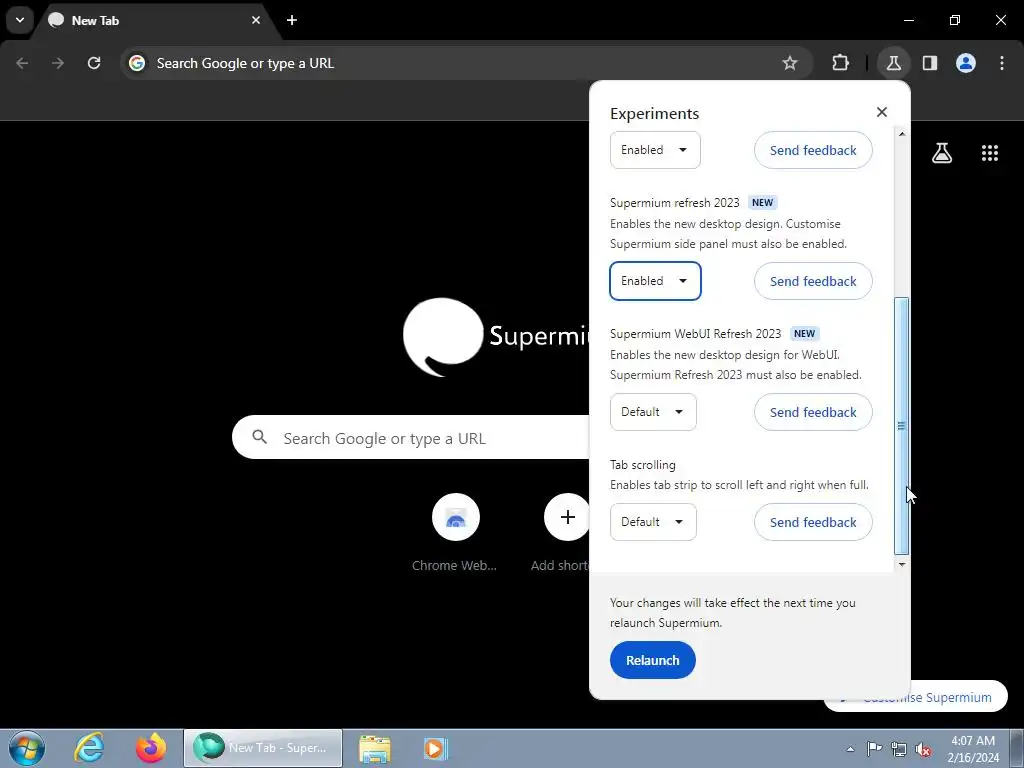1024x768 pixels.
Task: Launch Internet Explorer from the taskbar
Action: 89,748
